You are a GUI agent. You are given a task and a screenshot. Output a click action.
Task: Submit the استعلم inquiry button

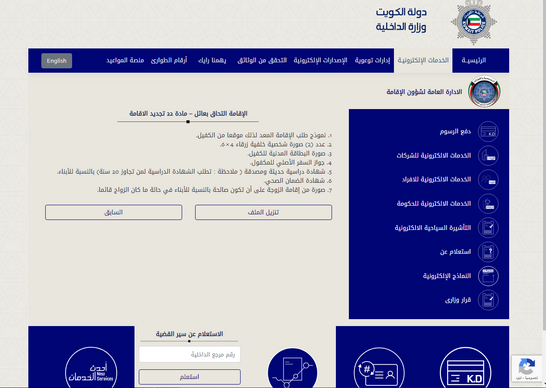point(190,377)
